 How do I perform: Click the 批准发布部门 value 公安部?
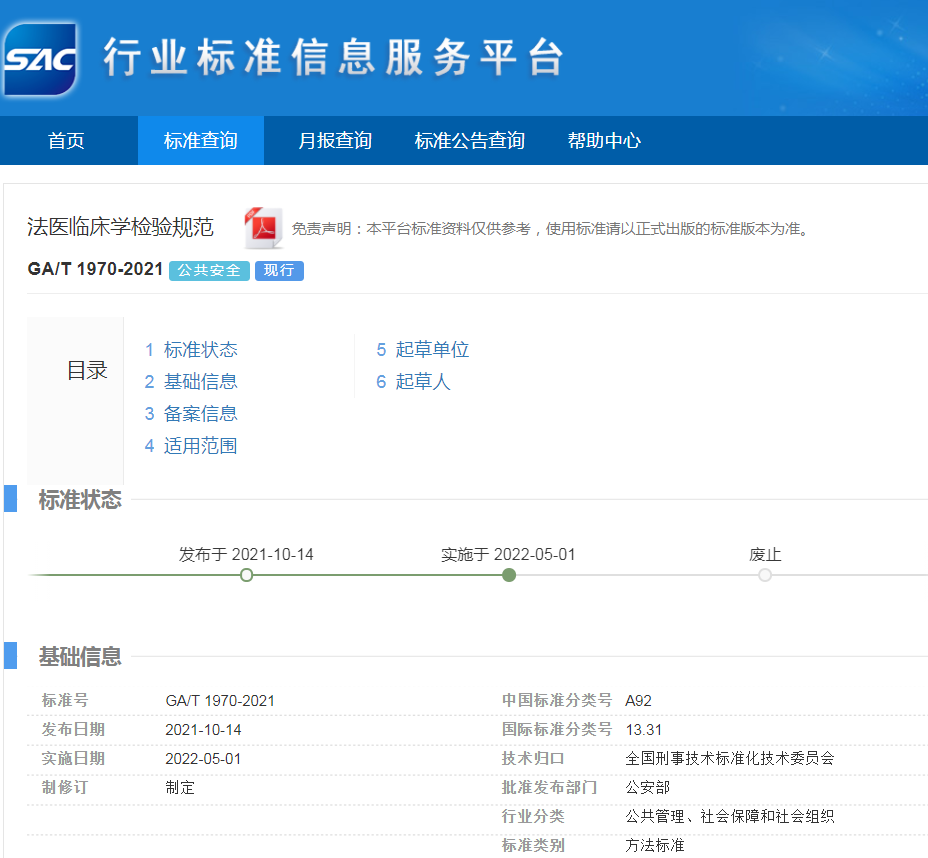(x=647, y=788)
